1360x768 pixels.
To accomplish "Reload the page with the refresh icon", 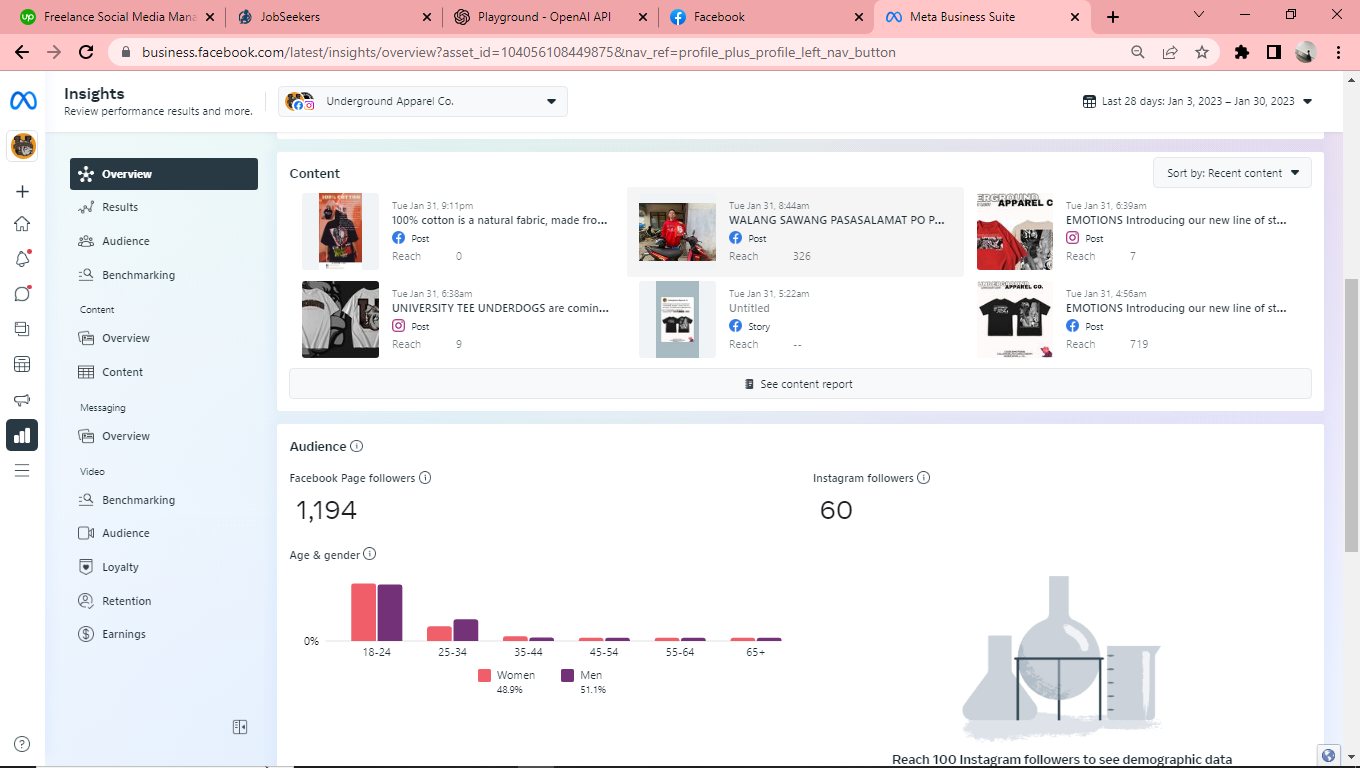I will coord(86,52).
